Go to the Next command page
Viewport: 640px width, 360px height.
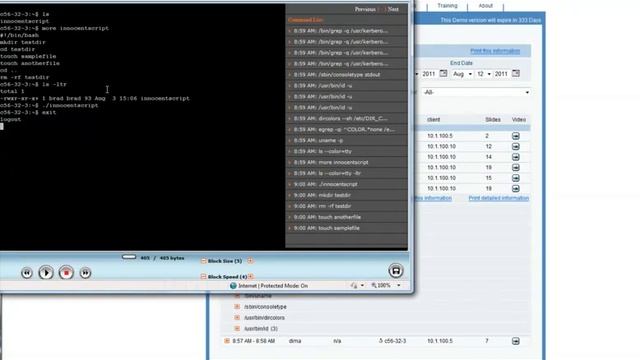click(393, 9)
